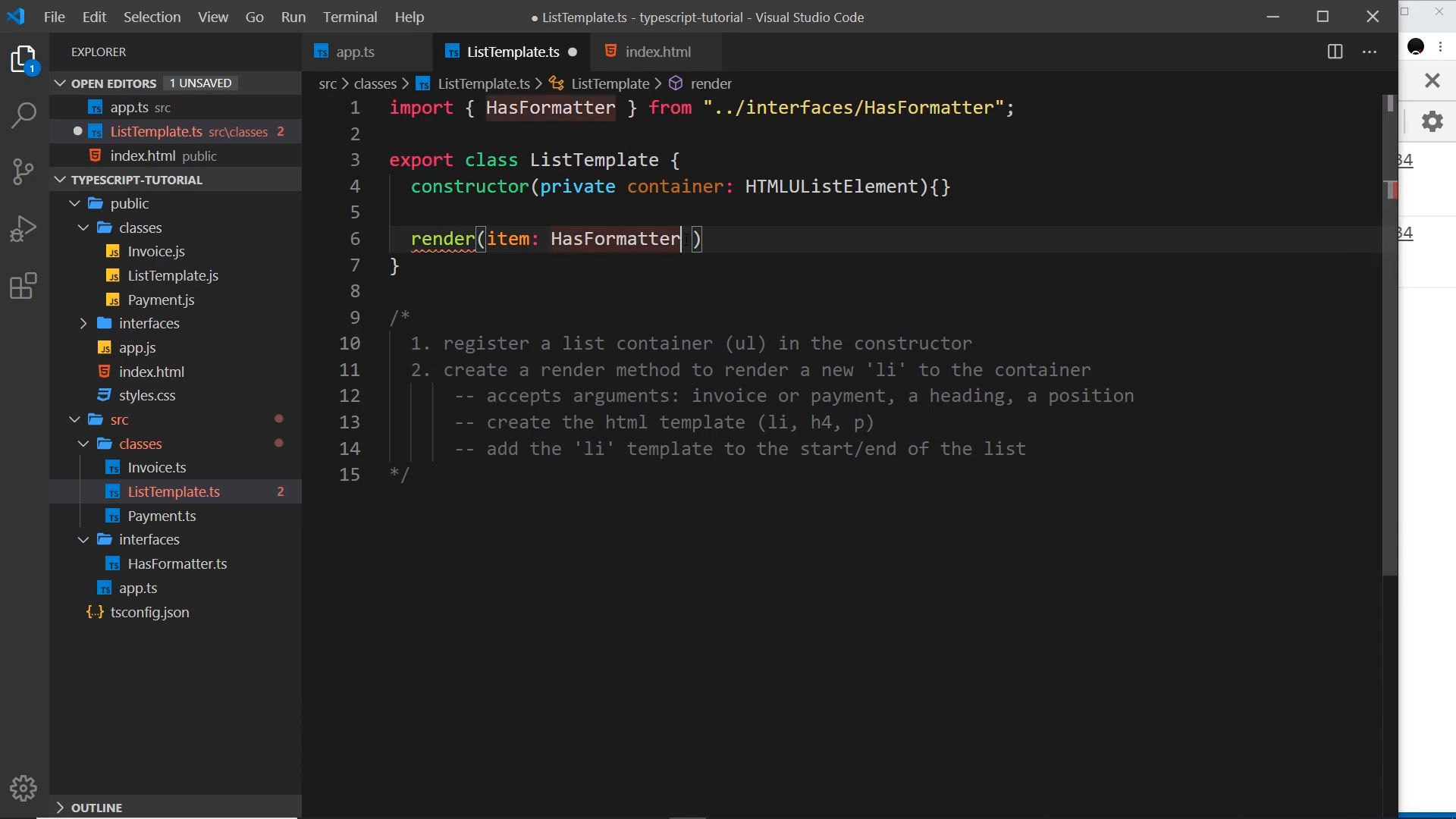Open the Help menu

pyautogui.click(x=409, y=17)
